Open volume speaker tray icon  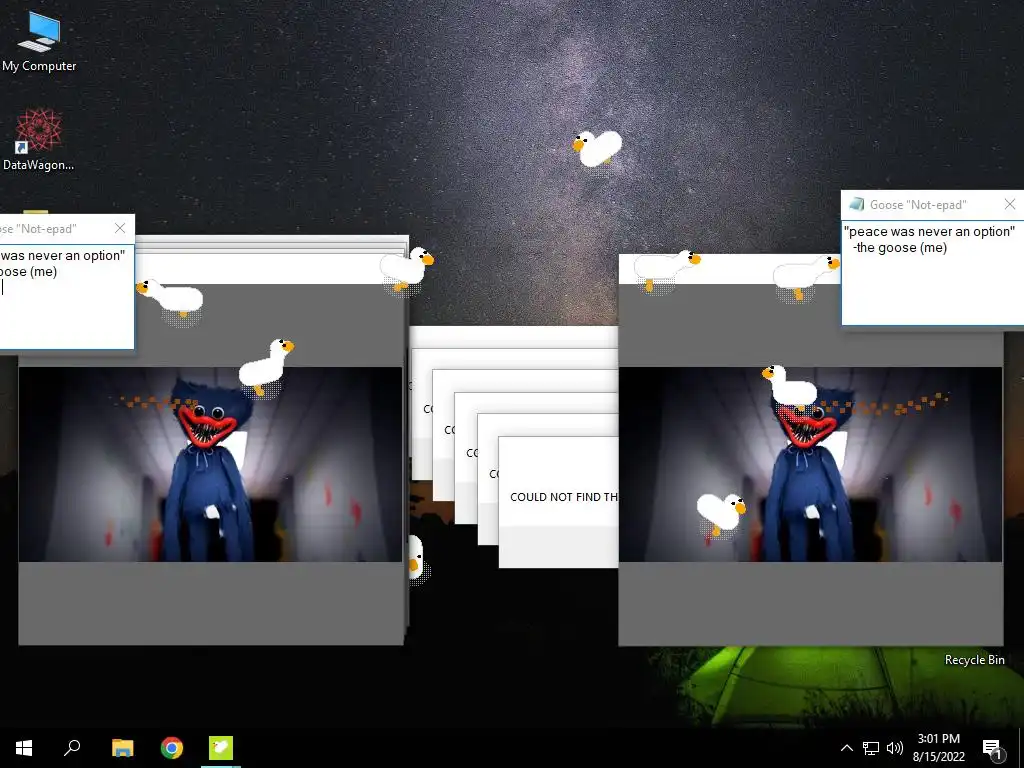click(x=895, y=748)
